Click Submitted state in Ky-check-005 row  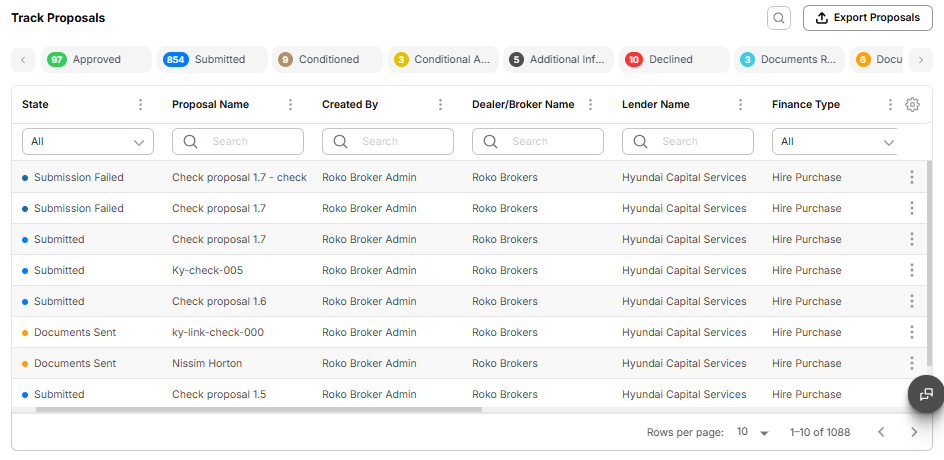[x=59, y=270]
